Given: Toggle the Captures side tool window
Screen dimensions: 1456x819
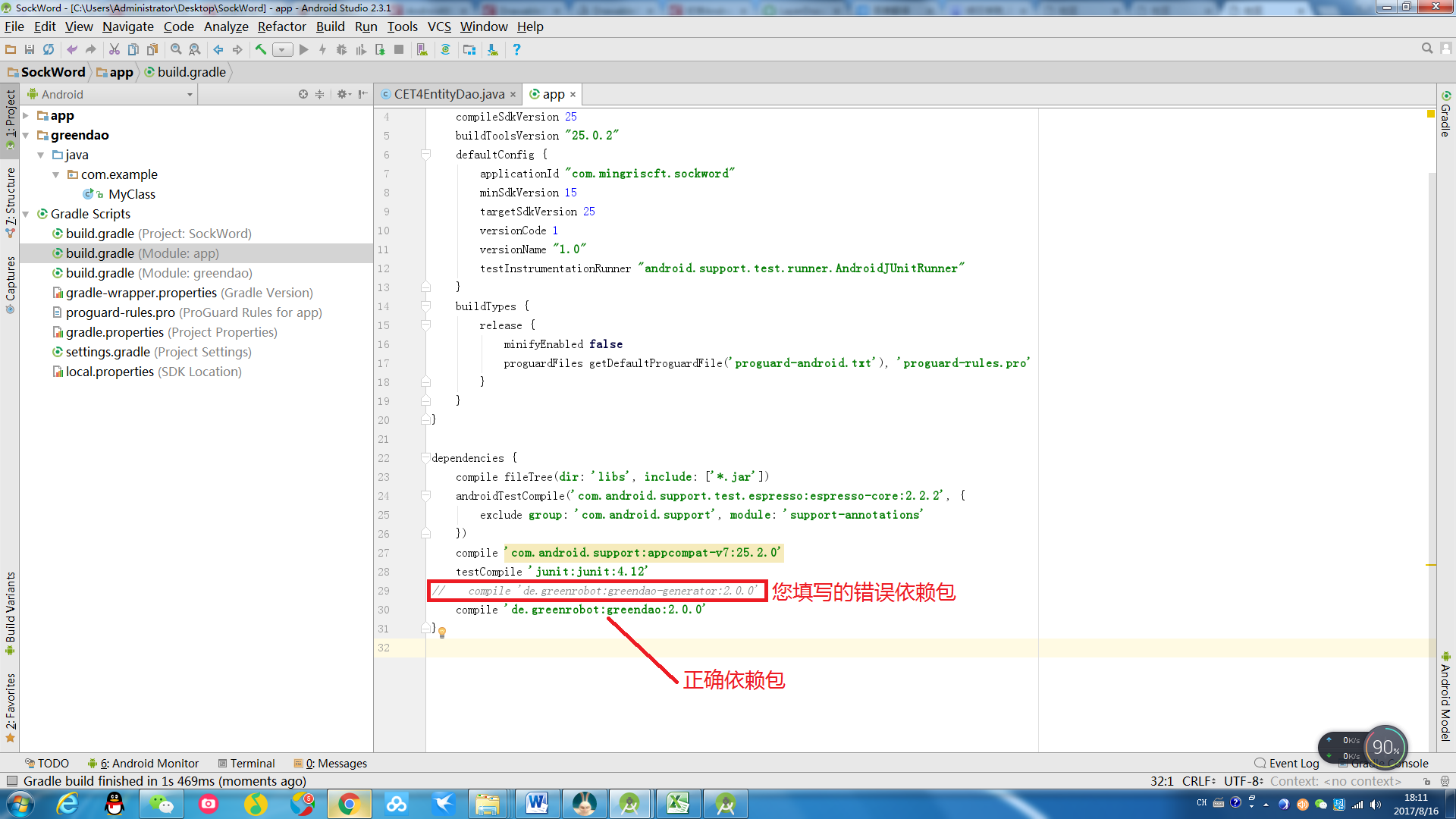Looking at the screenshot, I should click(10, 285).
